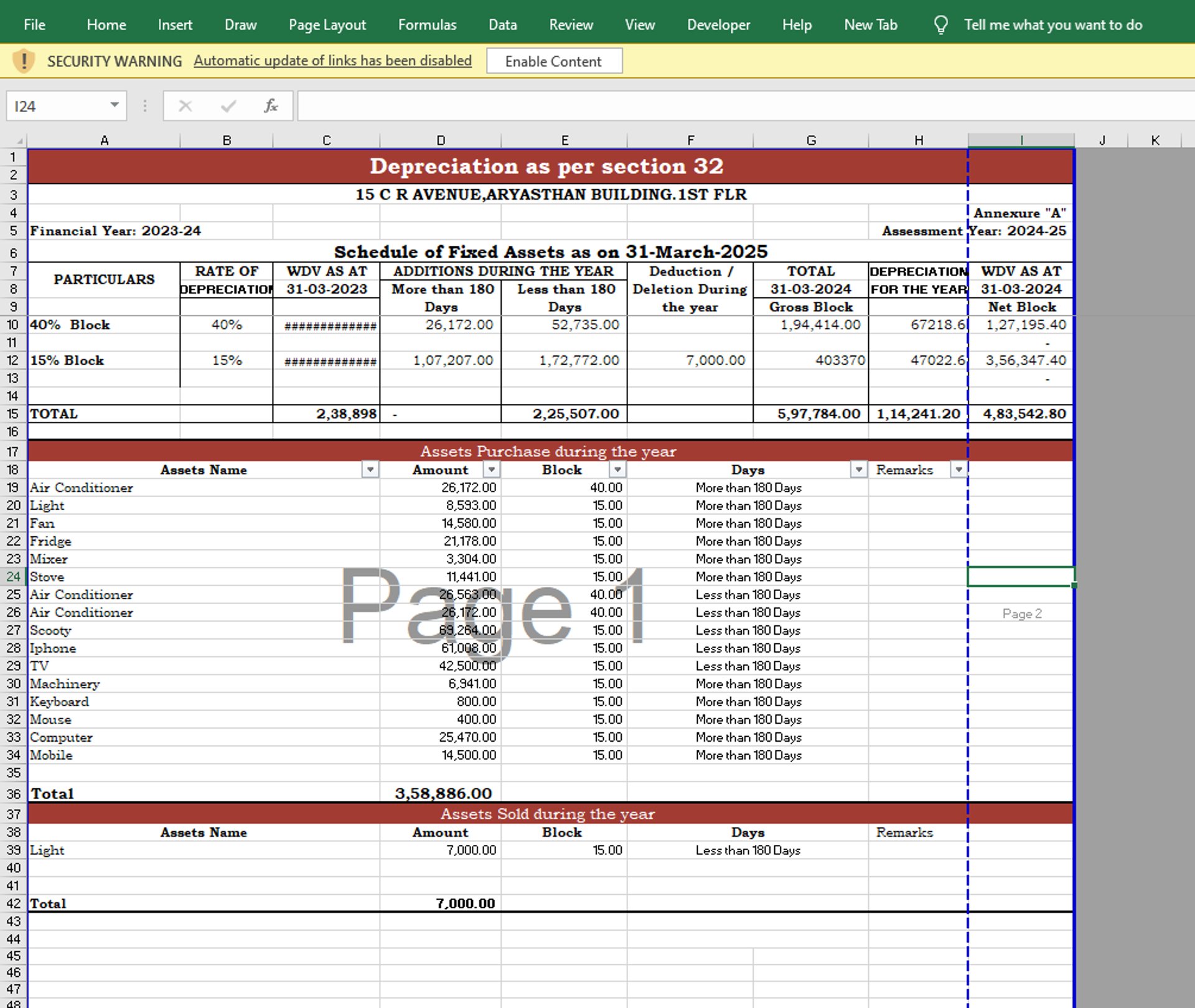Viewport: 1195px width, 1008px height.
Task: Click the formula bar options dots handle
Action: [145, 106]
